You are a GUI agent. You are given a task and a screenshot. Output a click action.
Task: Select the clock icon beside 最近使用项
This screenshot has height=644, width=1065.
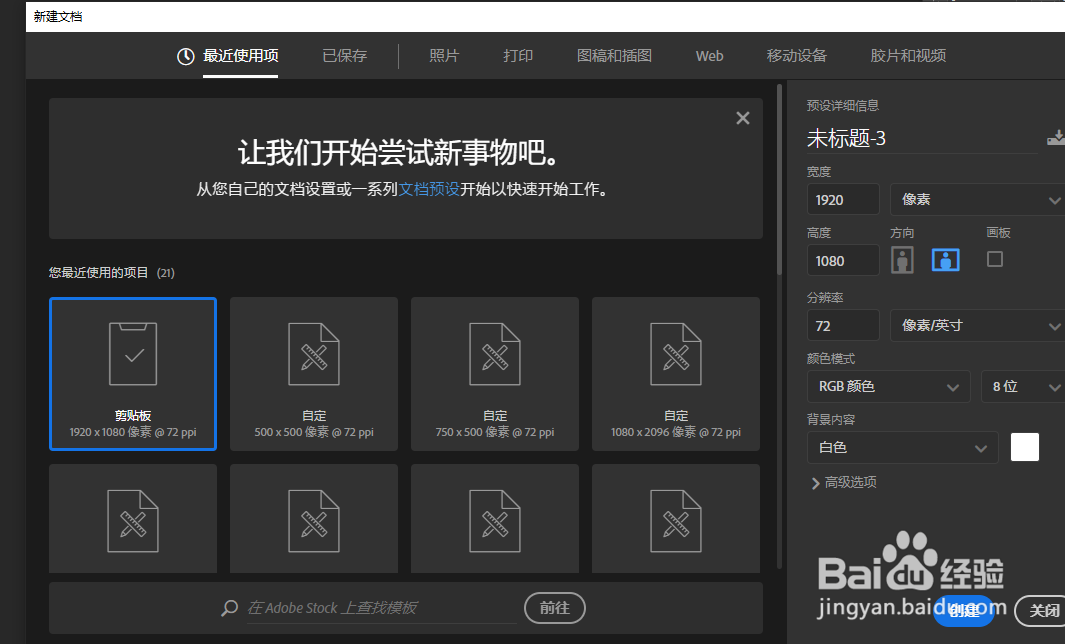(x=185, y=56)
